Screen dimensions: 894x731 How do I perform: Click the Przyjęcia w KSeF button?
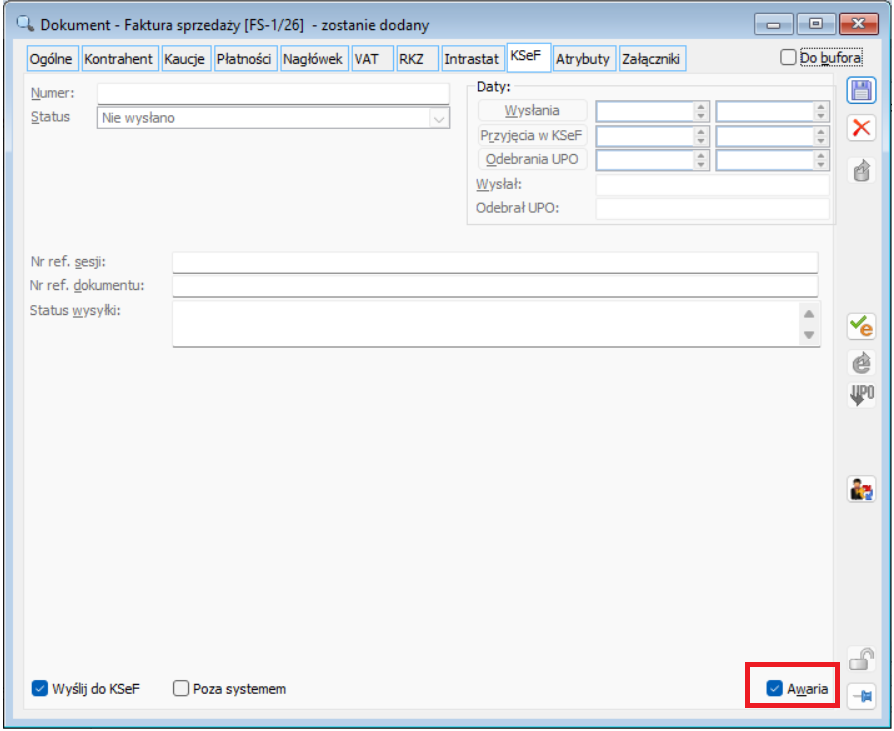pos(533,135)
